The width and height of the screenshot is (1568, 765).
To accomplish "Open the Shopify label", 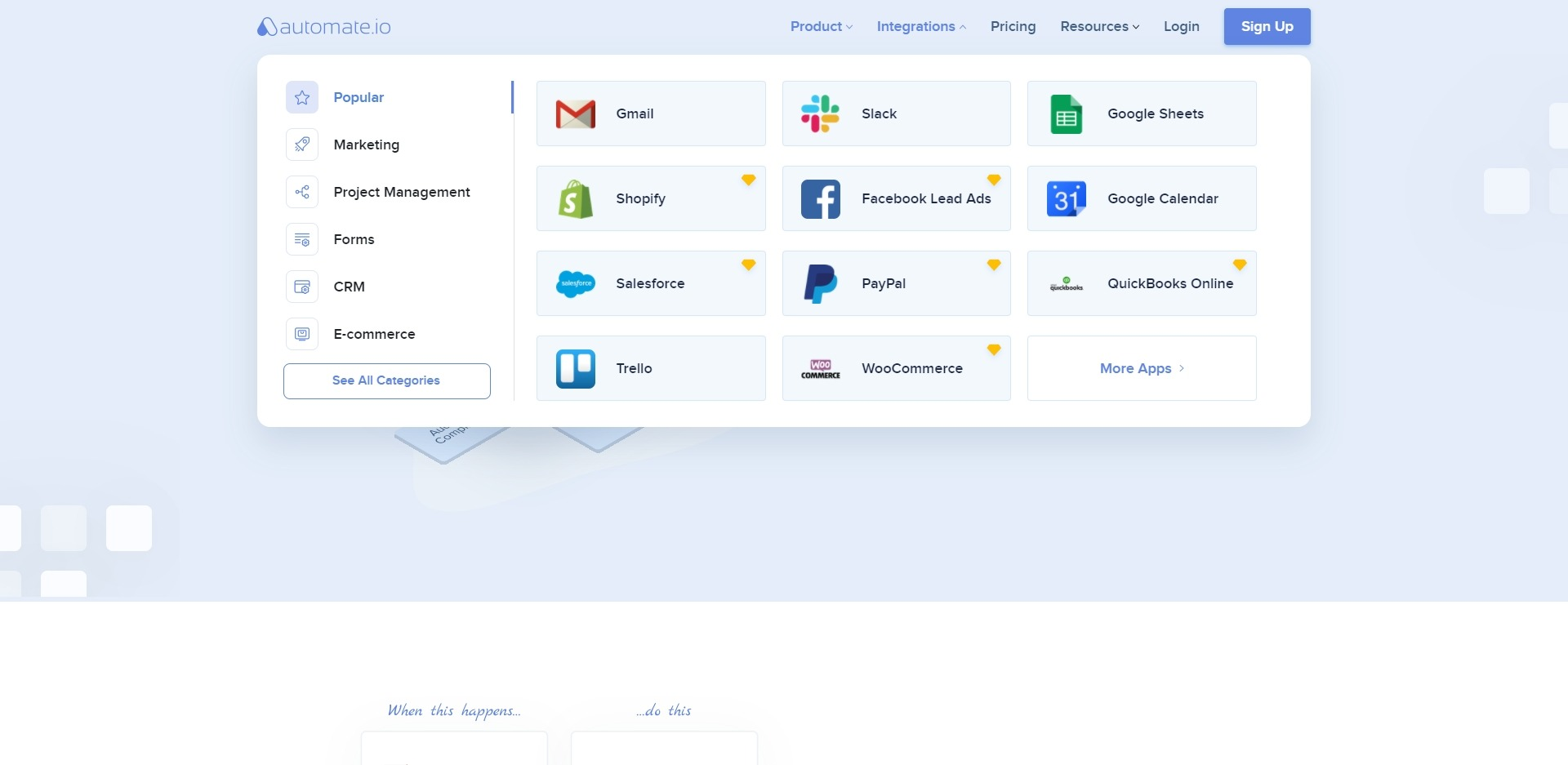I will coord(640,198).
